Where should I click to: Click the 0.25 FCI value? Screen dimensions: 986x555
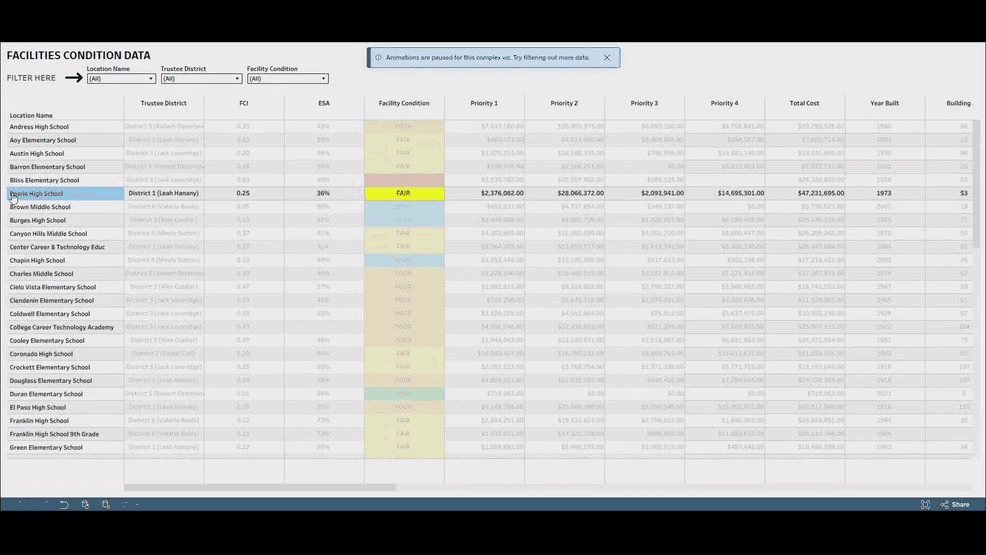pos(243,194)
